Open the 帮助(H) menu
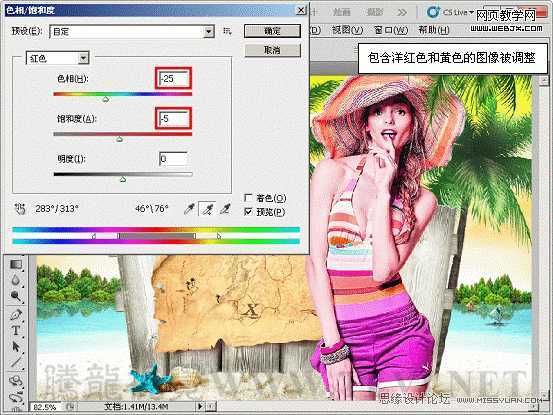The width and height of the screenshot is (553, 415). coord(433,30)
